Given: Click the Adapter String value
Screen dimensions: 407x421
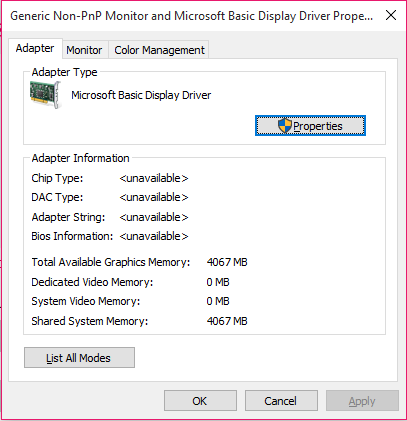Looking at the screenshot, I should (x=154, y=217).
